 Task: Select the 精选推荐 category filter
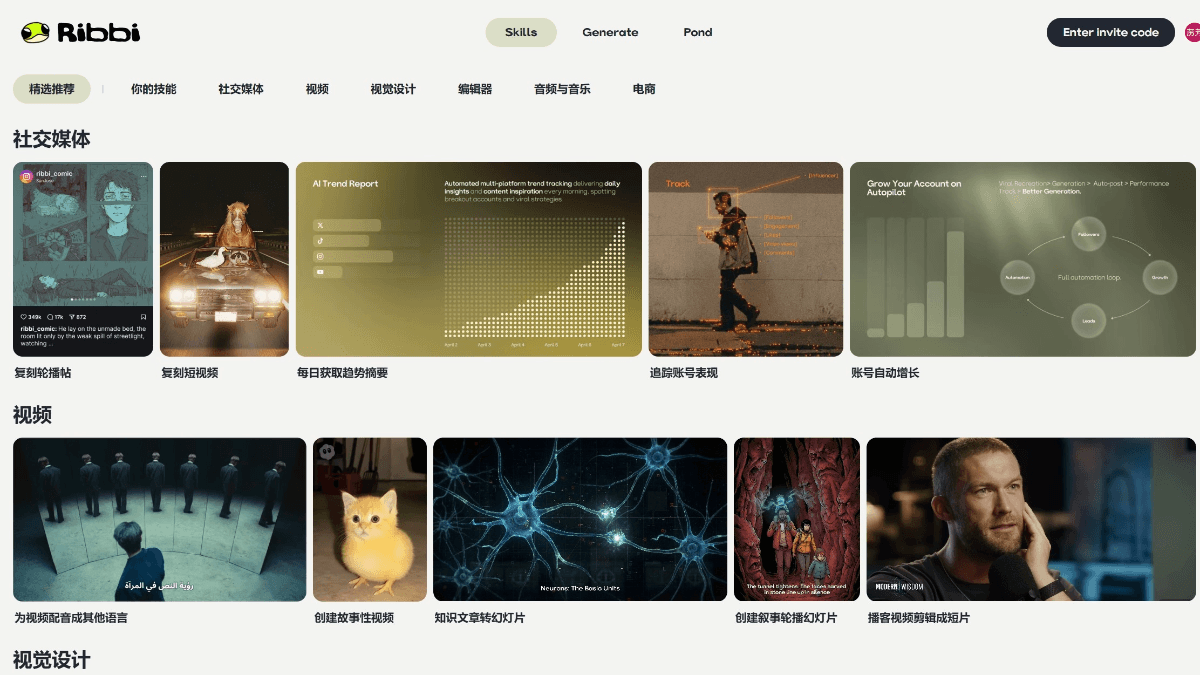(x=51, y=89)
